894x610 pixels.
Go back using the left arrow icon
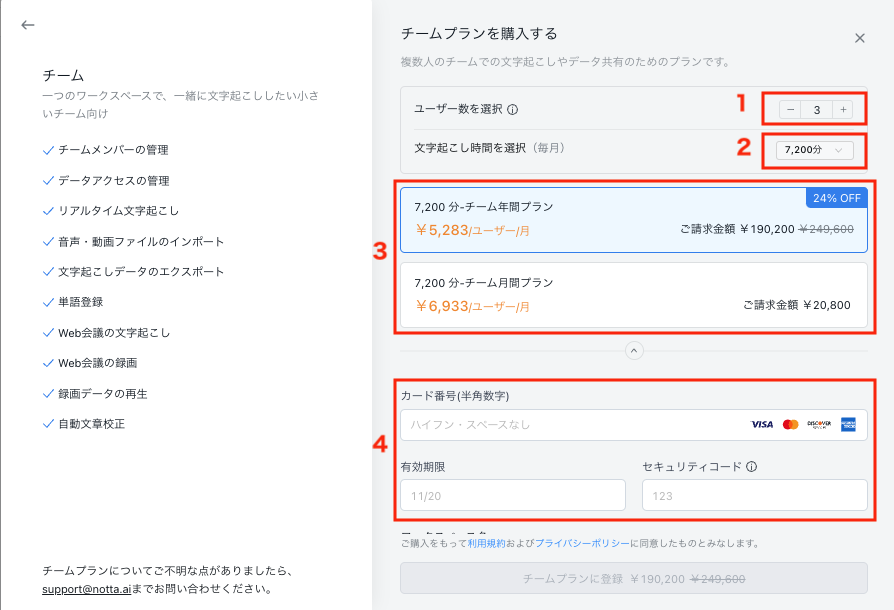[x=27, y=25]
